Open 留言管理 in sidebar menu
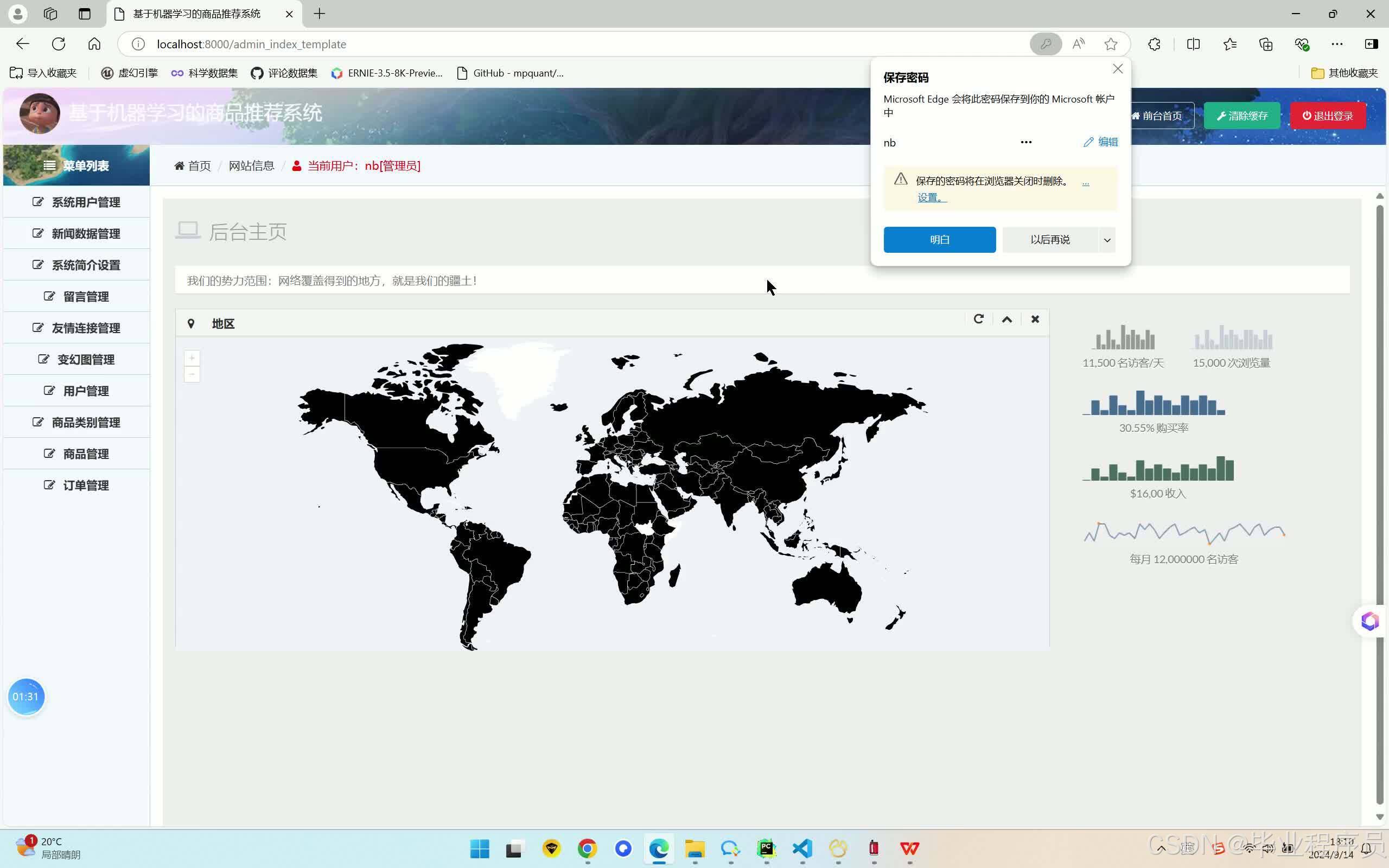The height and width of the screenshot is (868, 1389). [x=77, y=297]
